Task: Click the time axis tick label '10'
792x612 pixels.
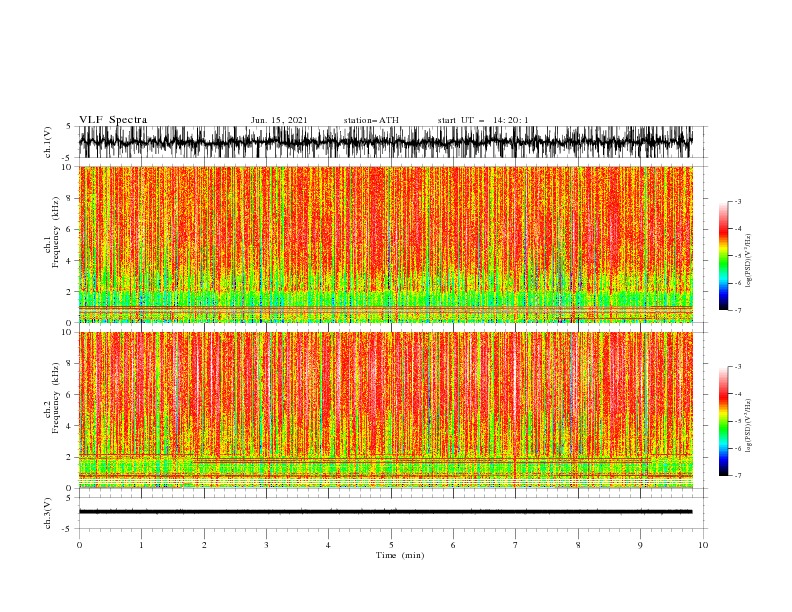Action: pyautogui.click(x=703, y=545)
